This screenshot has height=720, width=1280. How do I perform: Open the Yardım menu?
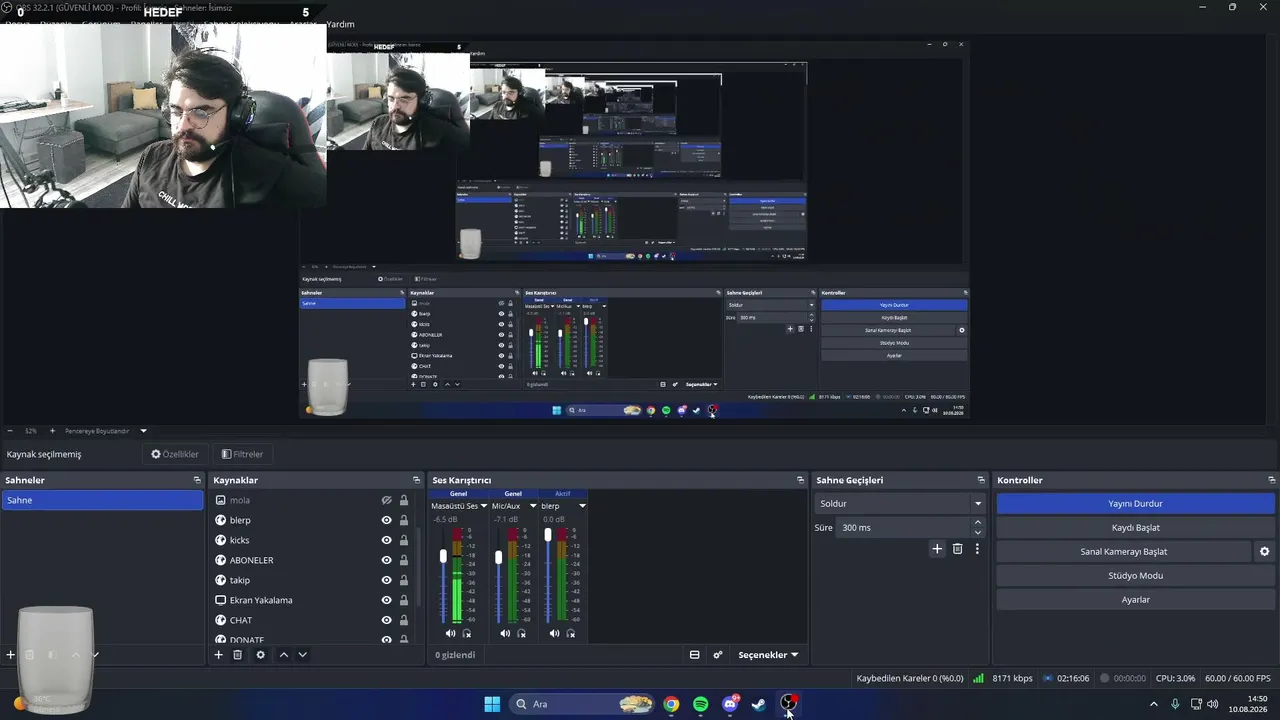pyautogui.click(x=340, y=24)
